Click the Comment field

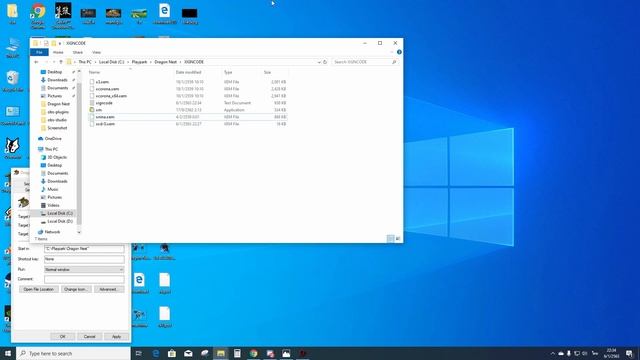84,279
